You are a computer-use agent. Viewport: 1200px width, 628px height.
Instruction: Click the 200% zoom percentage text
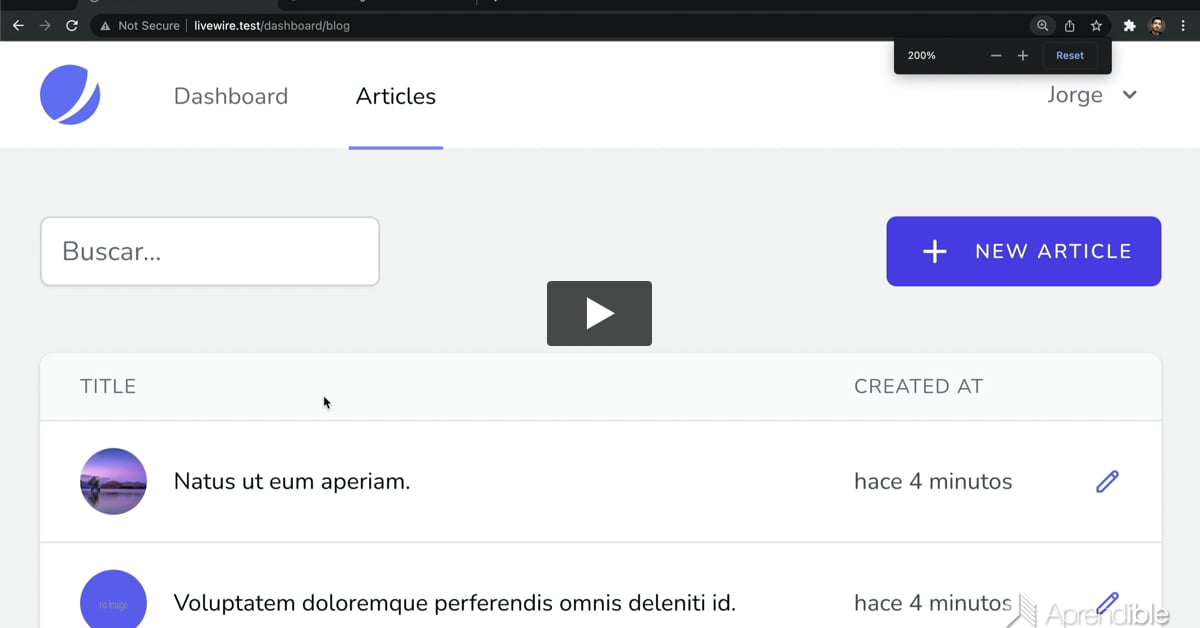point(922,56)
